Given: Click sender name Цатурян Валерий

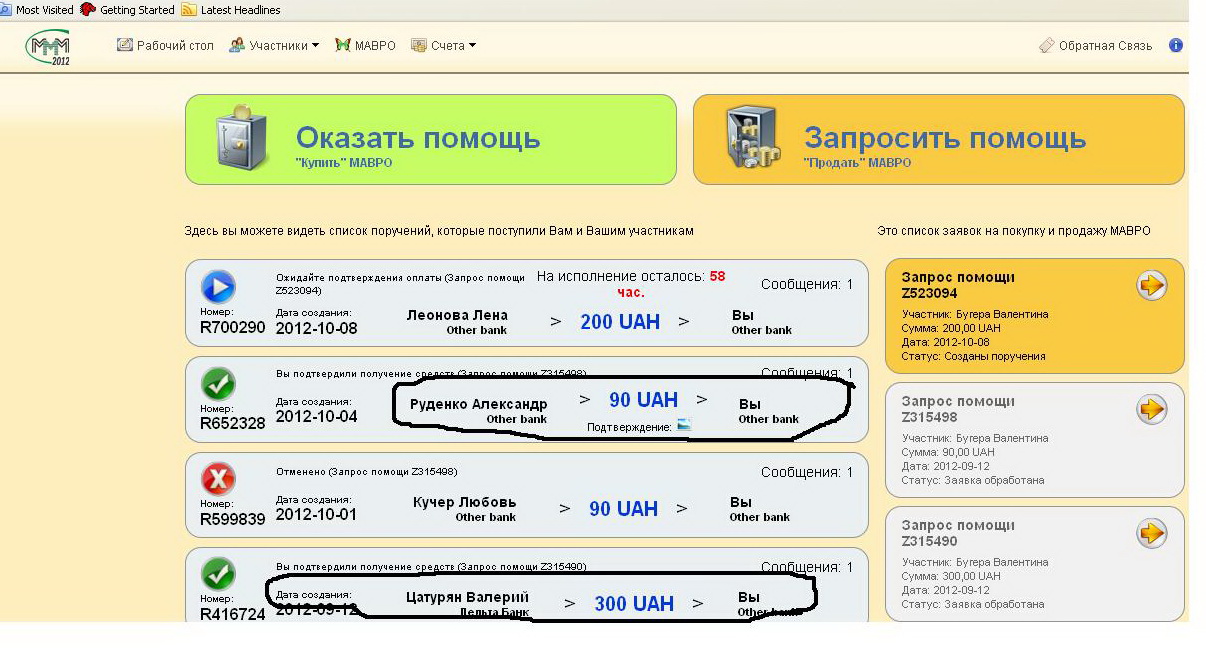Looking at the screenshot, I should click(467, 597).
